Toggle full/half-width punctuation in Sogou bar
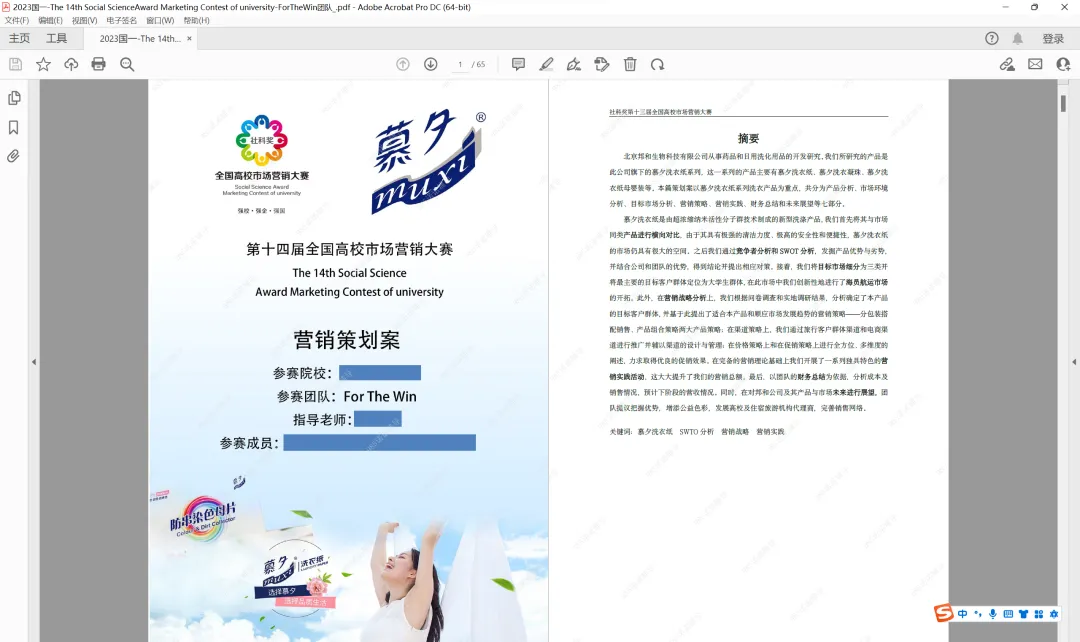The height and width of the screenshot is (642, 1080). point(979,614)
